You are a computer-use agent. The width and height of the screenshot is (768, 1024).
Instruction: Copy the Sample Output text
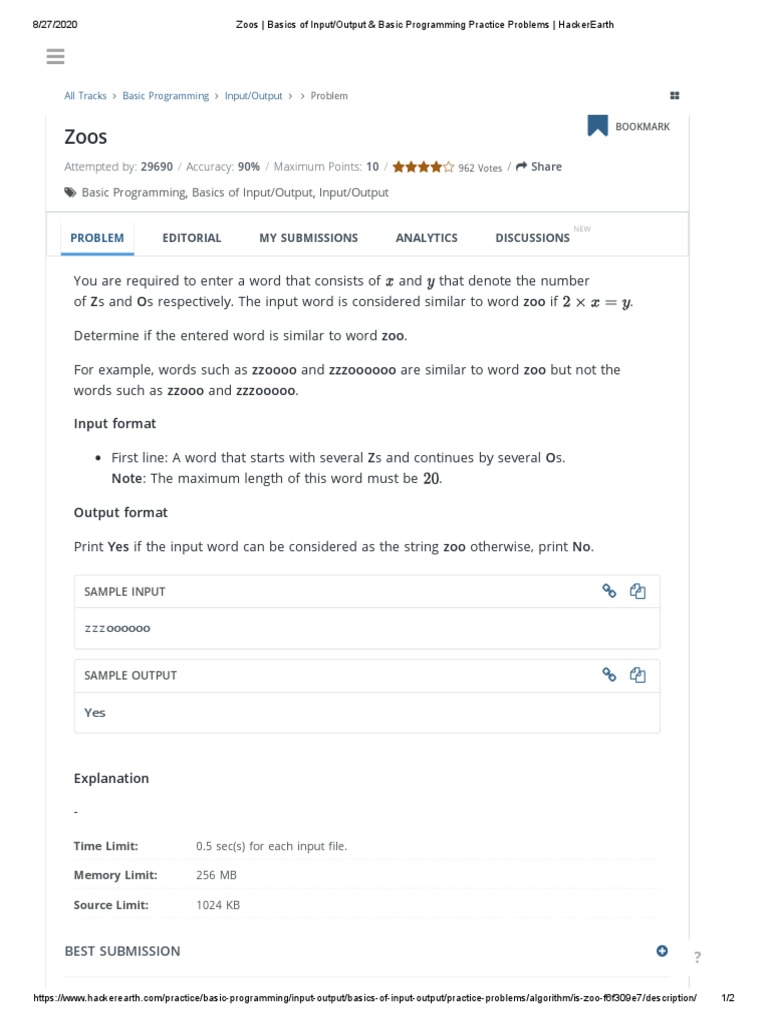(x=637, y=675)
